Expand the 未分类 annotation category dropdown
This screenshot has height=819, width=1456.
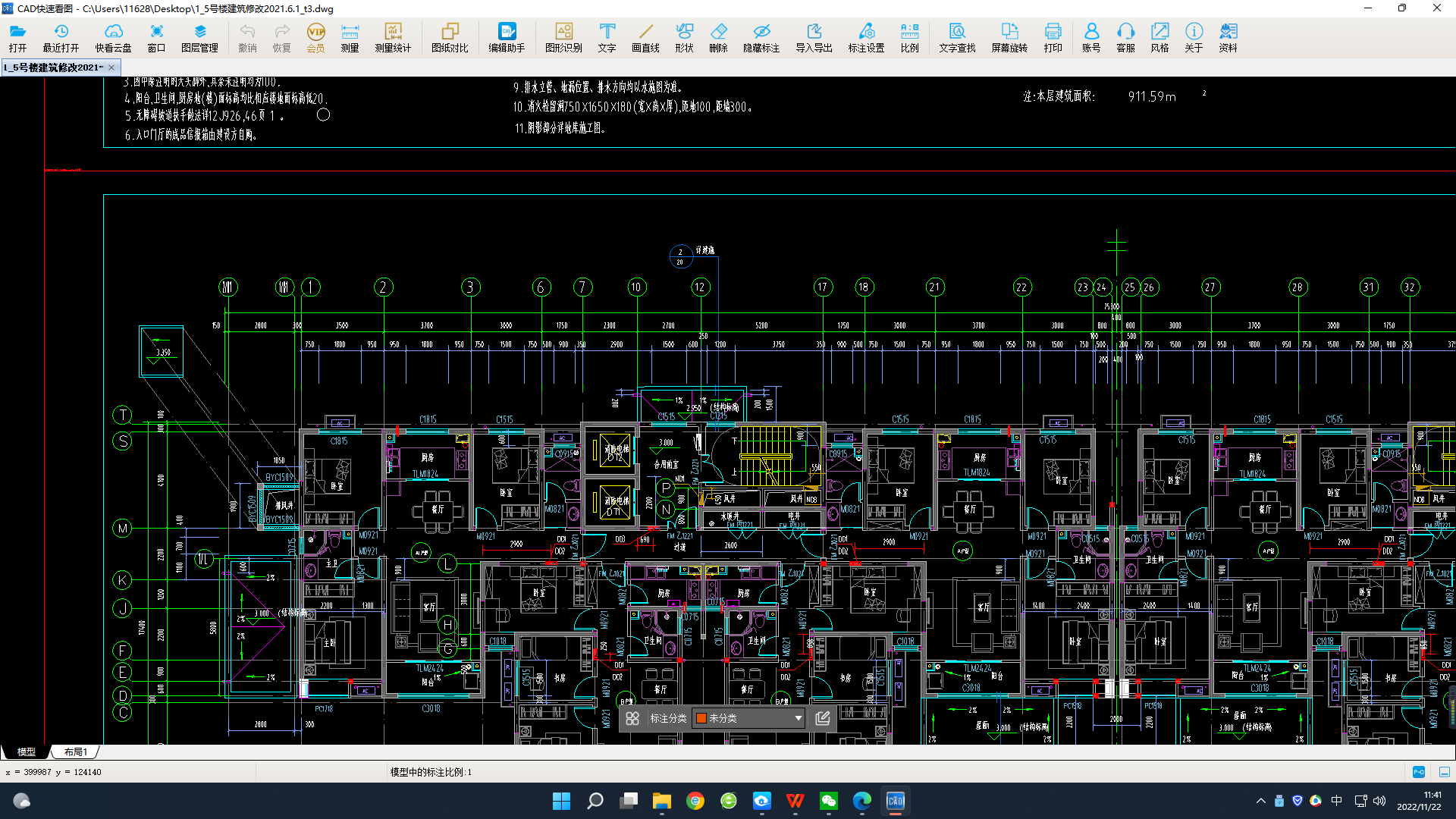(798, 718)
